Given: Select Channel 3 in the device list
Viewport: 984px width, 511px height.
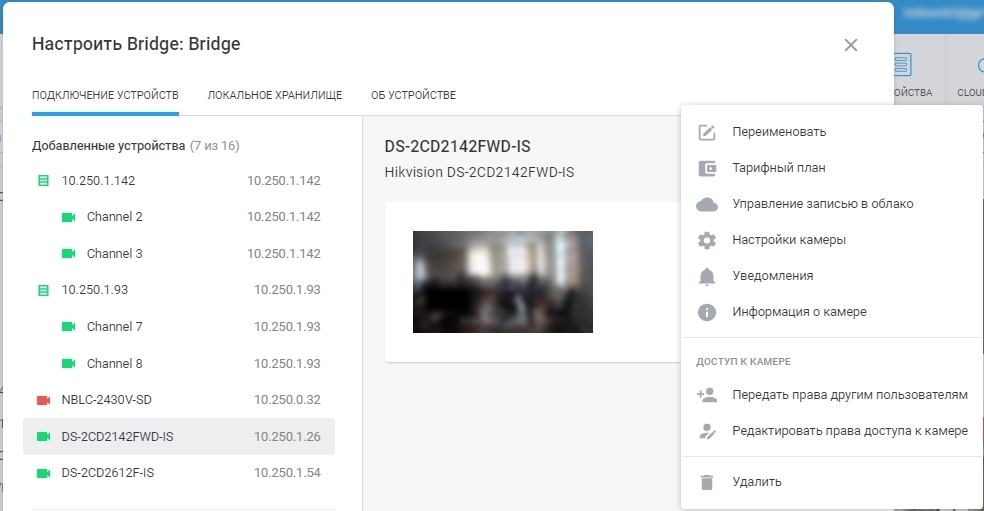Looking at the screenshot, I should [x=179, y=254].
